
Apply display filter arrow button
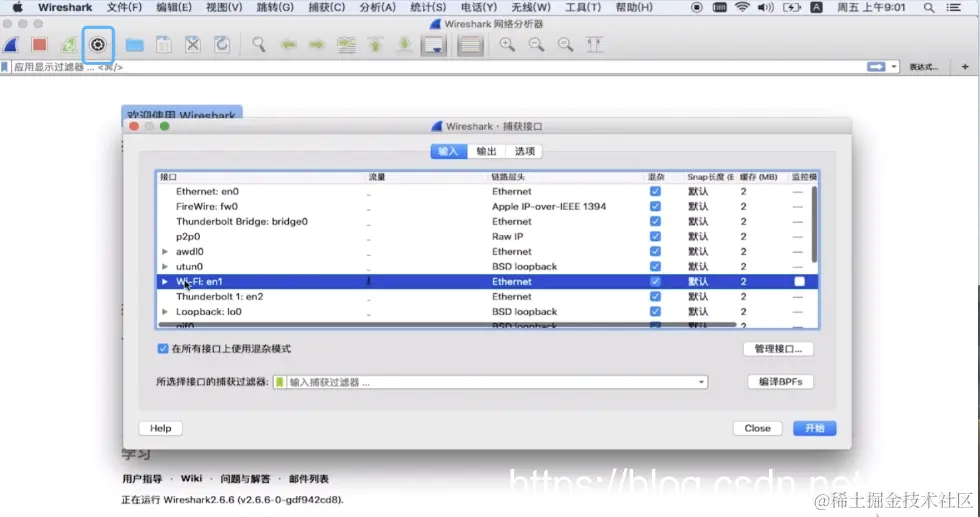(x=876, y=67)
